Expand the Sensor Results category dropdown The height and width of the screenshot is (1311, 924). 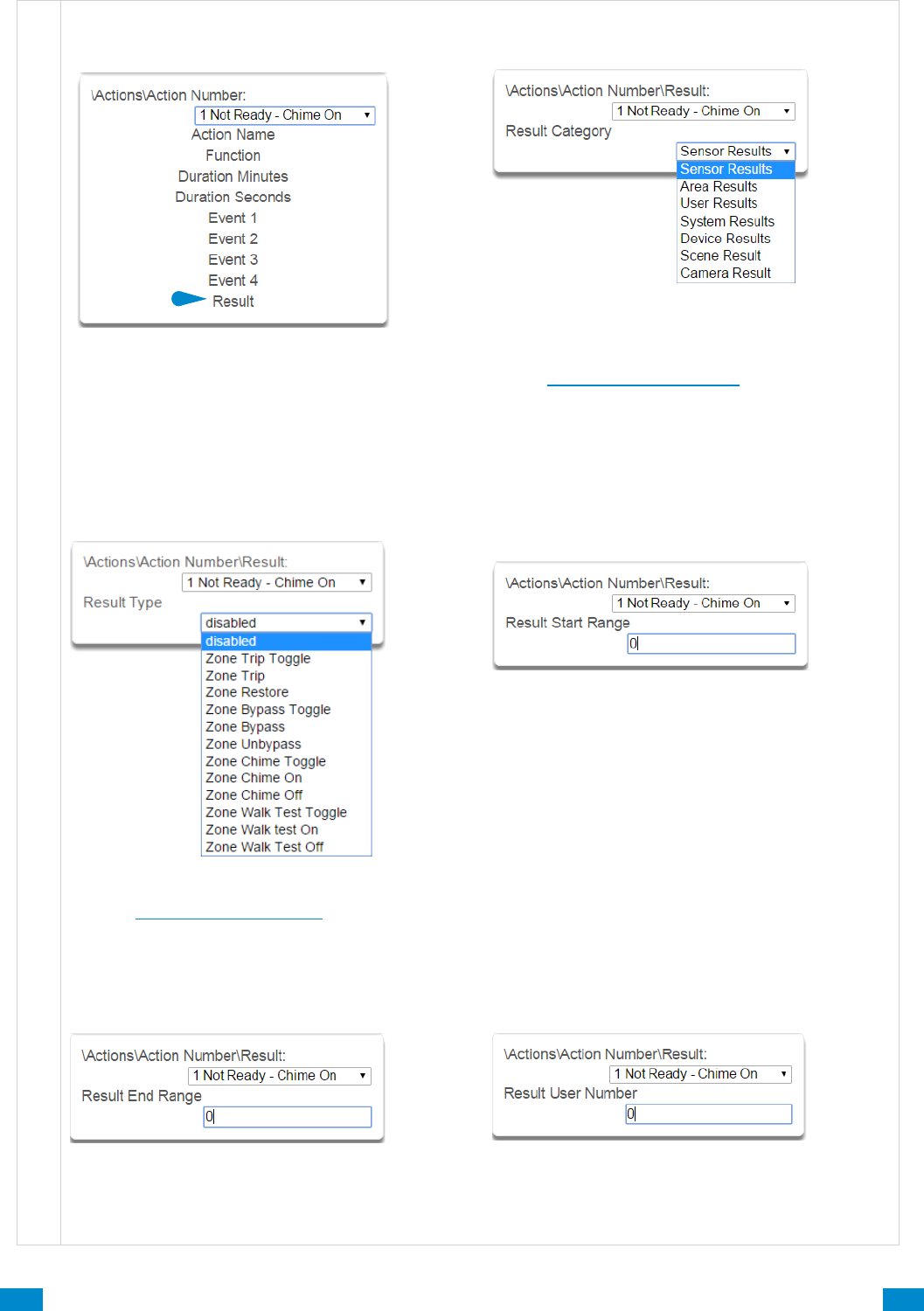pos(736,151)
